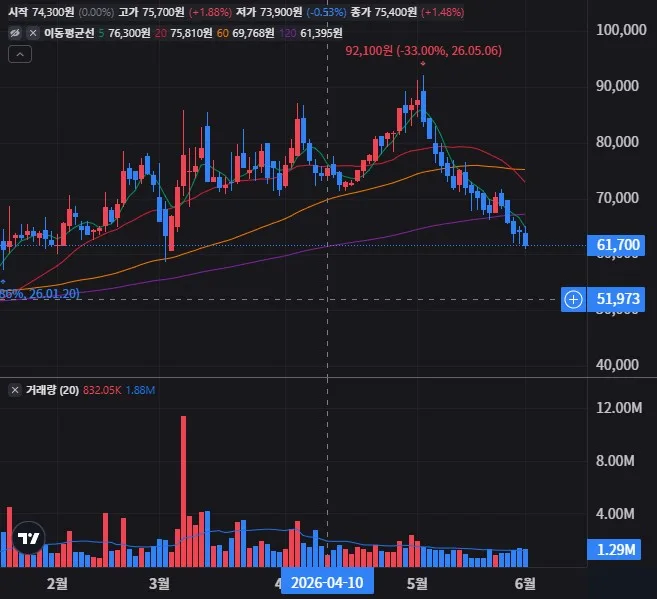The width and height of the screenshot is (657, 599).
Task: Collapse the indicator legend with chevron button
Action: tap(20, 54)
